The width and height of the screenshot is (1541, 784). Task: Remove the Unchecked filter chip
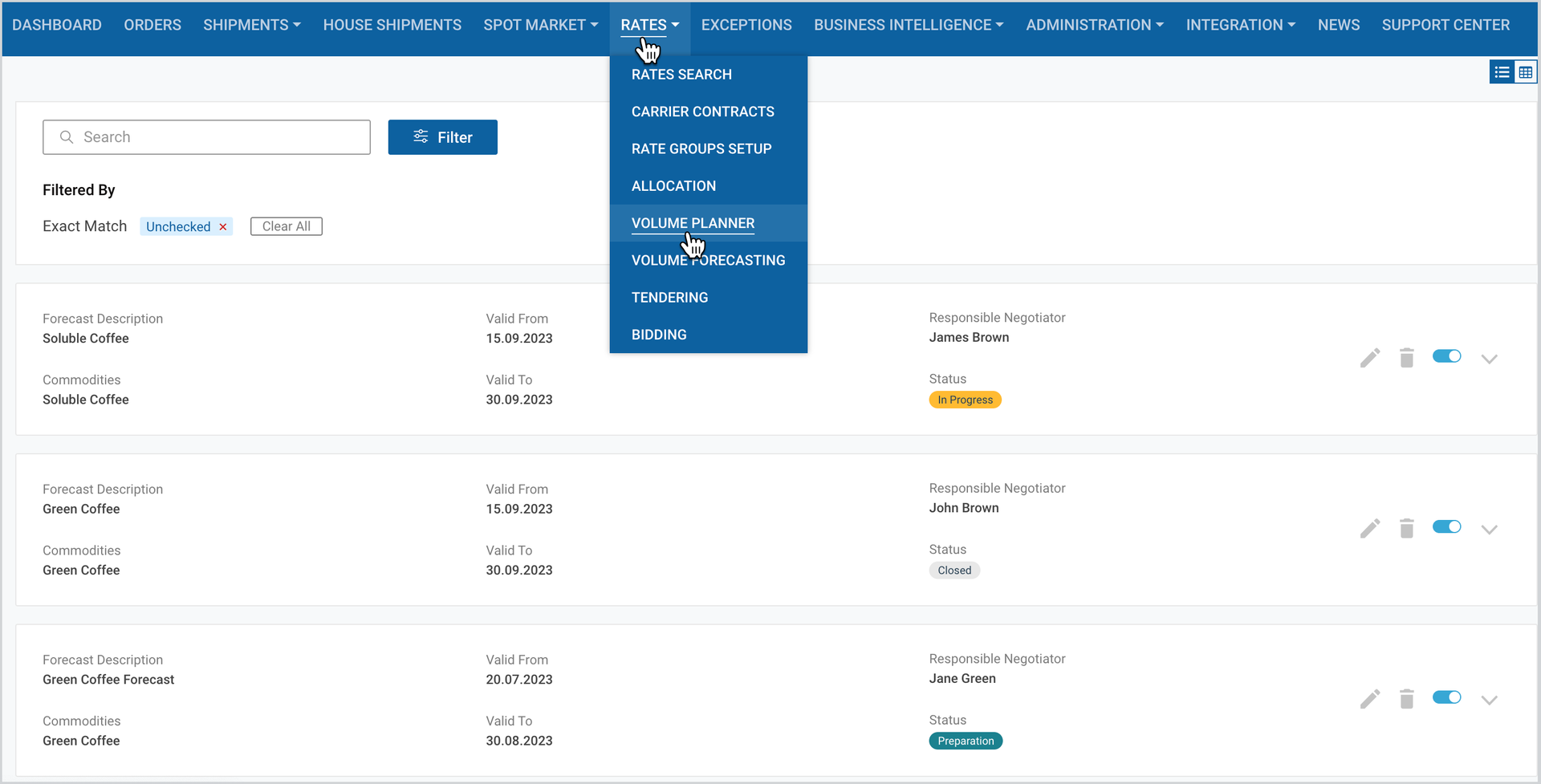tap(223, 227)
